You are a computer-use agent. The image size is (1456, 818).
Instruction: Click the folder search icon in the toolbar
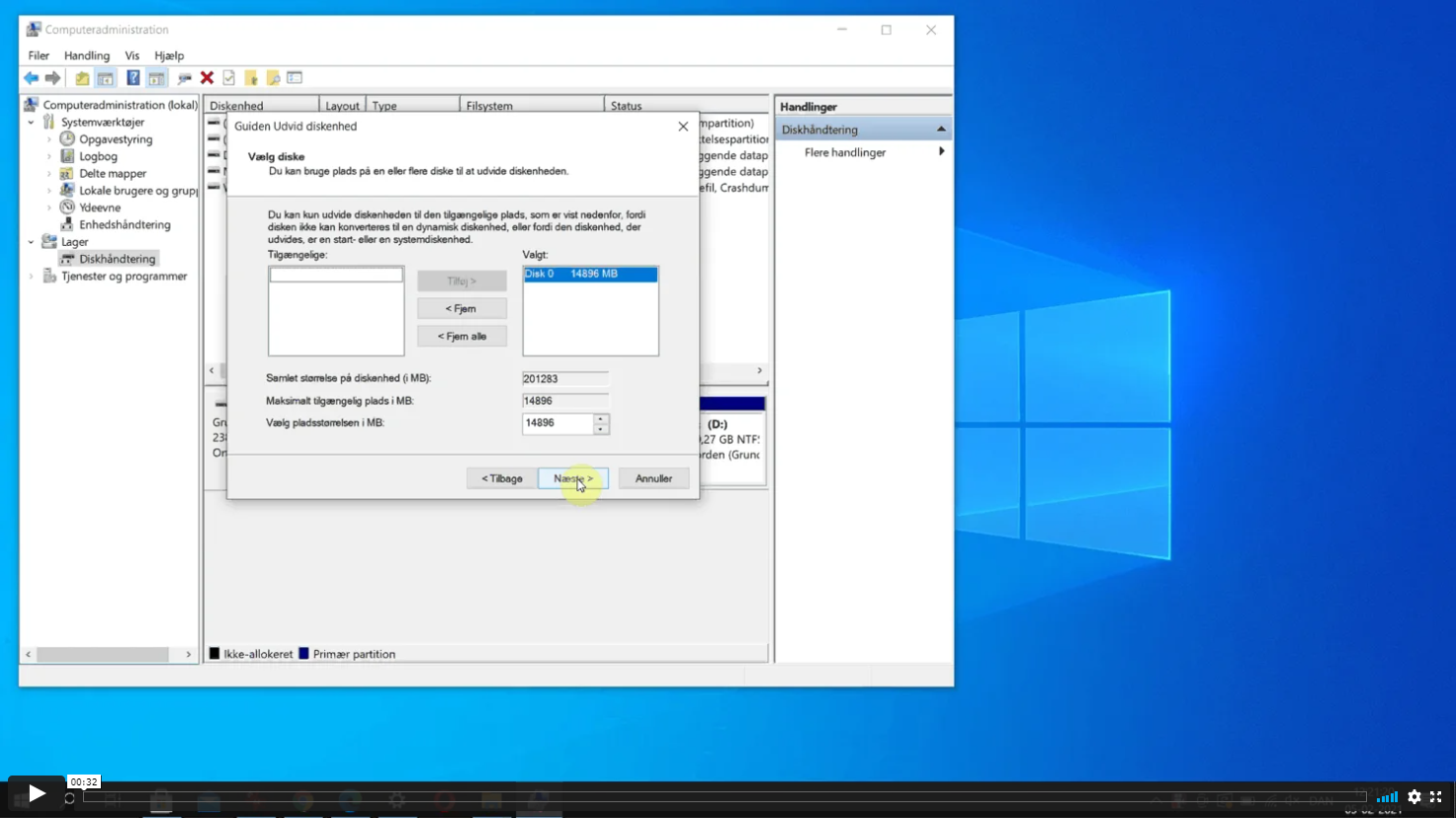[273, 78]
